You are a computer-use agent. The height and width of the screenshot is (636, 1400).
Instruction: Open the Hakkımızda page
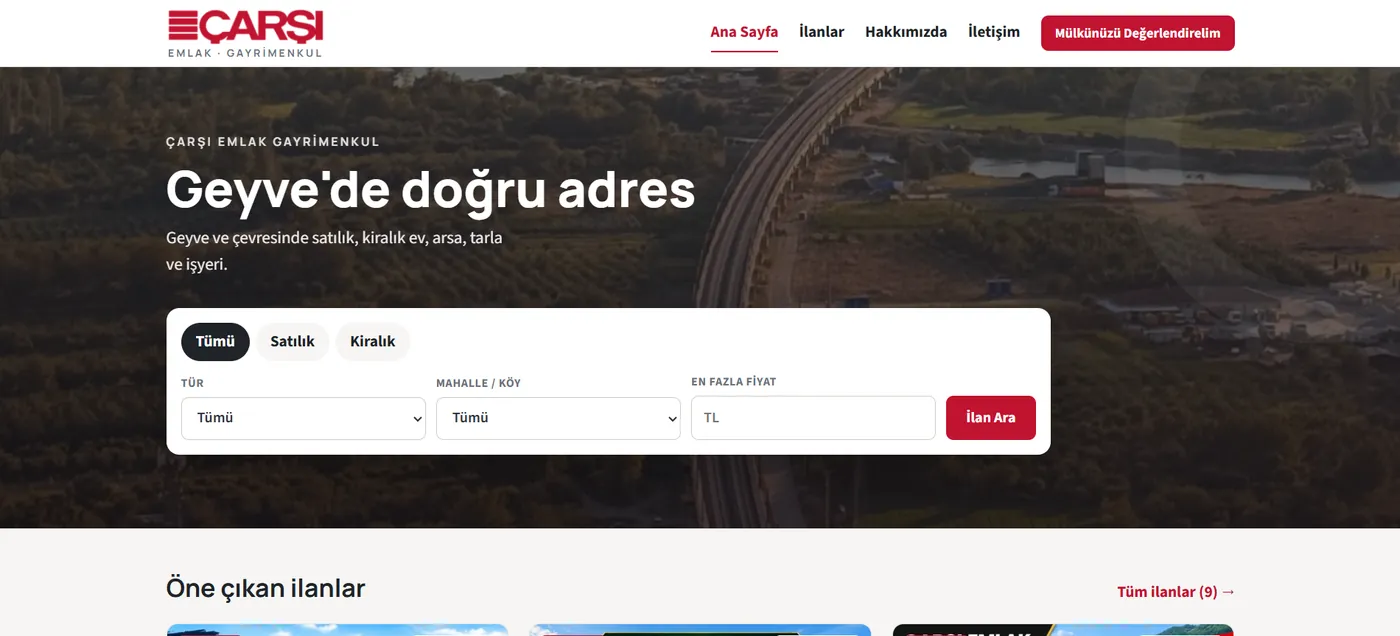906,32
